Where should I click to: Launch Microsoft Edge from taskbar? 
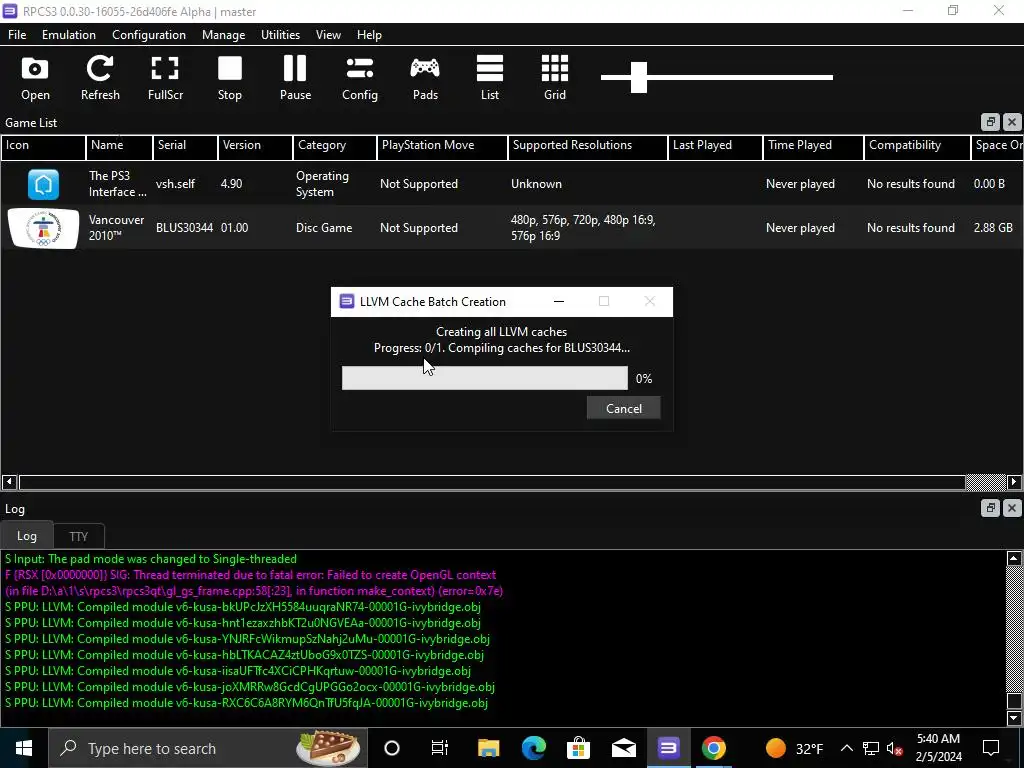pyautogui.click(x=534, y=748)
